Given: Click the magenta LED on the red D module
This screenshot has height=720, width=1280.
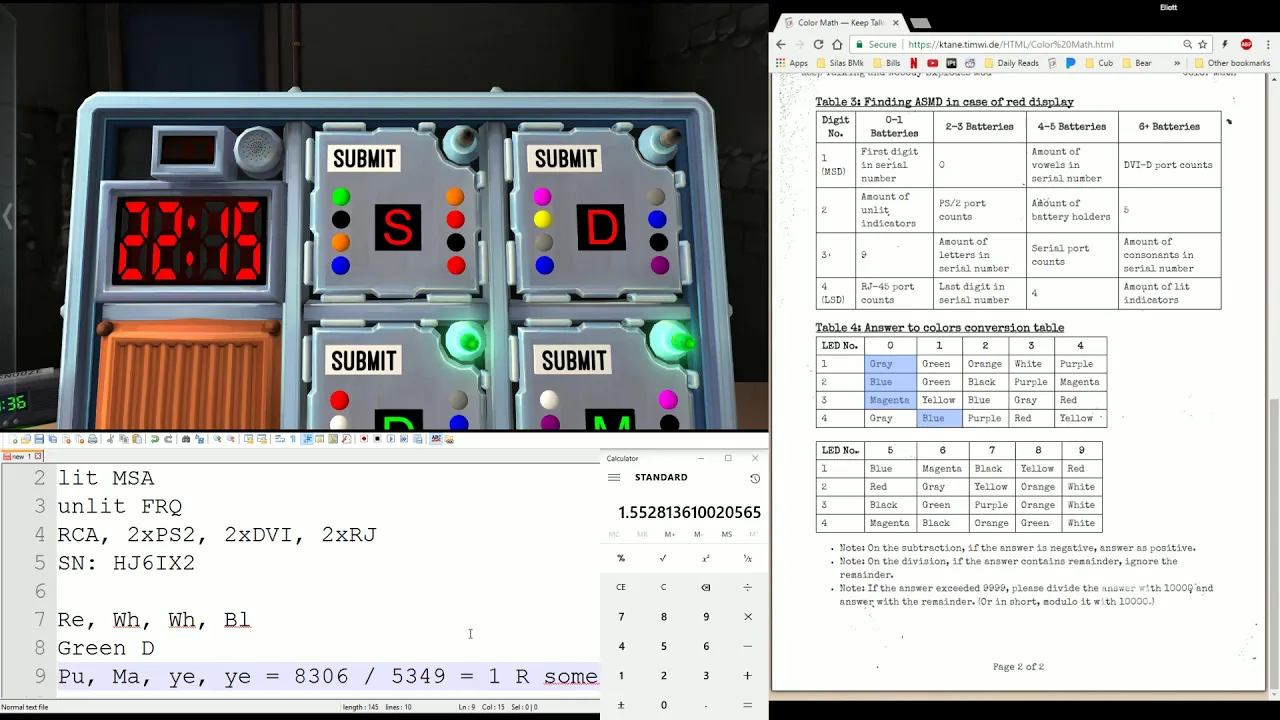Looking at the screenshot, I should click(542, 196).
